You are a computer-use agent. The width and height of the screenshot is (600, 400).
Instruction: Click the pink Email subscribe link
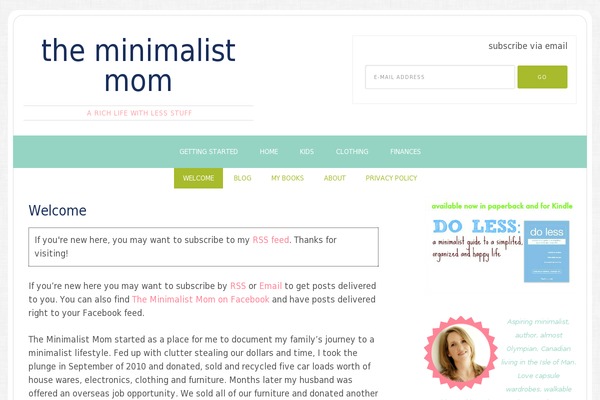click(271, 286)
